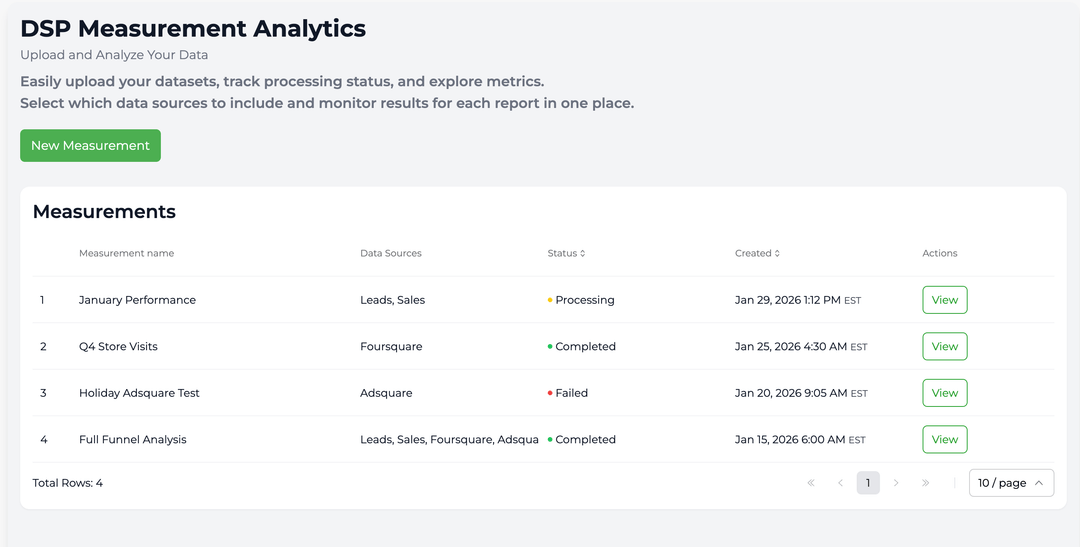The width and height of the screenshot is (1080, 547).
Task: Click Q4 Store Visits Completed status
Action: (x=581, y=346)
